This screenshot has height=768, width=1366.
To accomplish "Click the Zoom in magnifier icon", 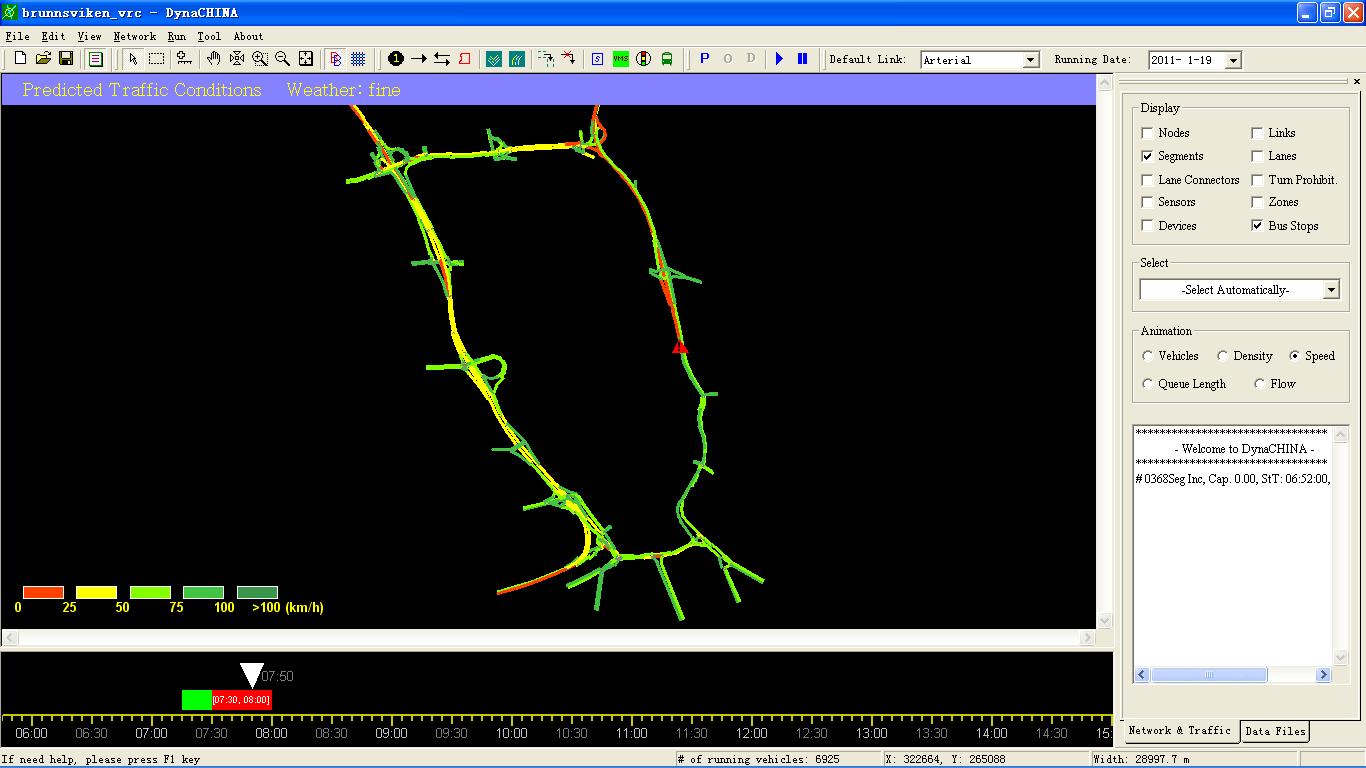I will click(x=260, y=59).
